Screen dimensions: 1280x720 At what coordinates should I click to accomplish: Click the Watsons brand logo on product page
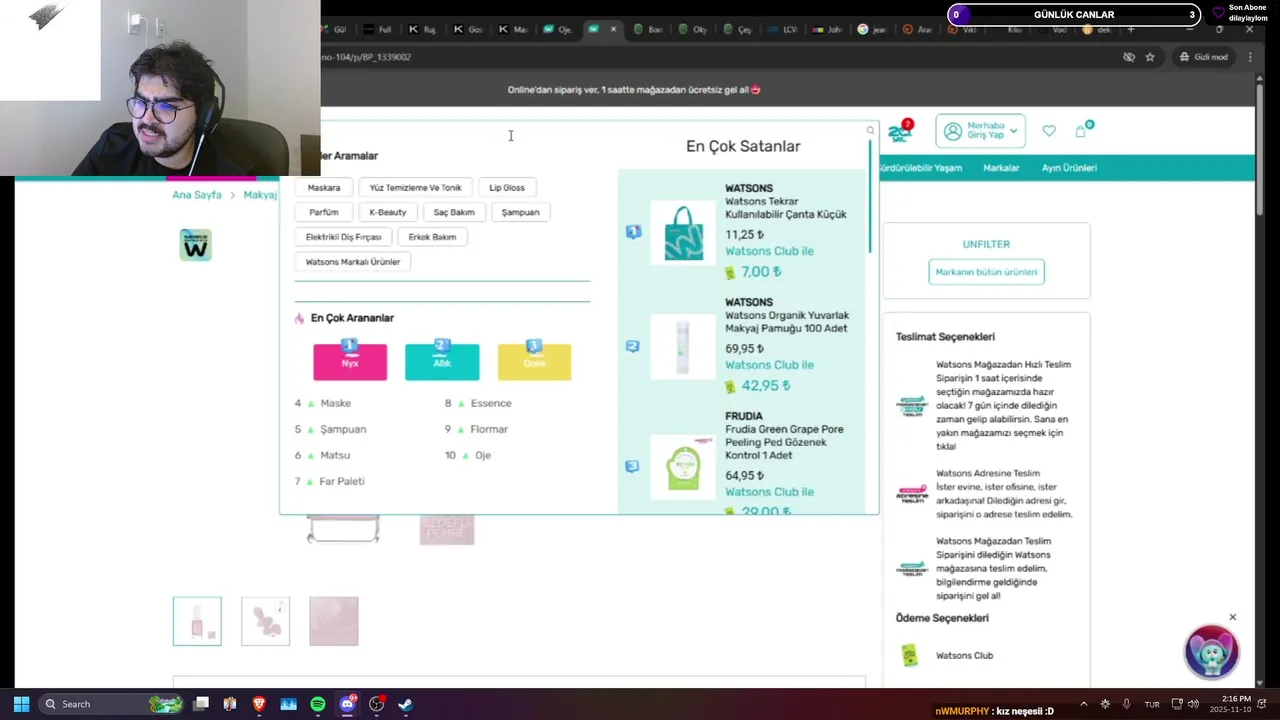[195, 245]
